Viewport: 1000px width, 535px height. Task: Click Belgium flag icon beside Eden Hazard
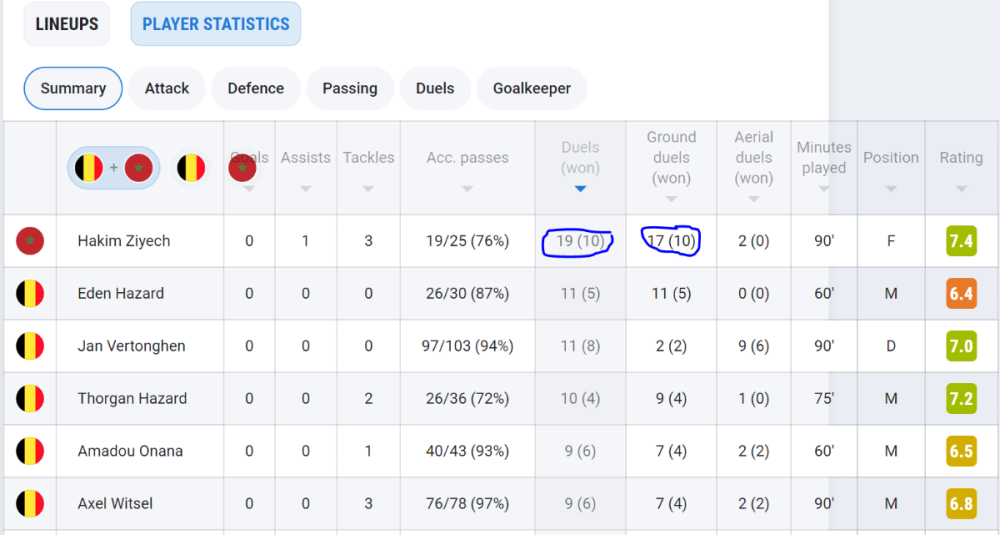click(30, 294)
